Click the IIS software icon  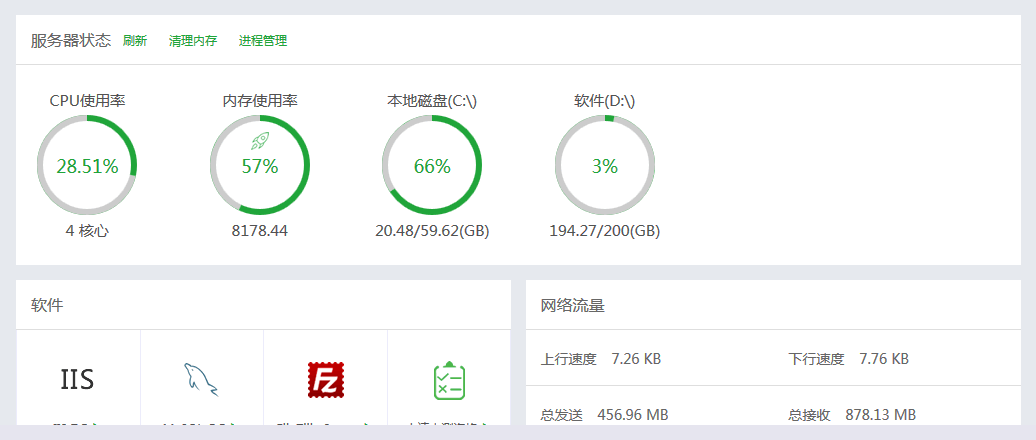tap(77, 380)
